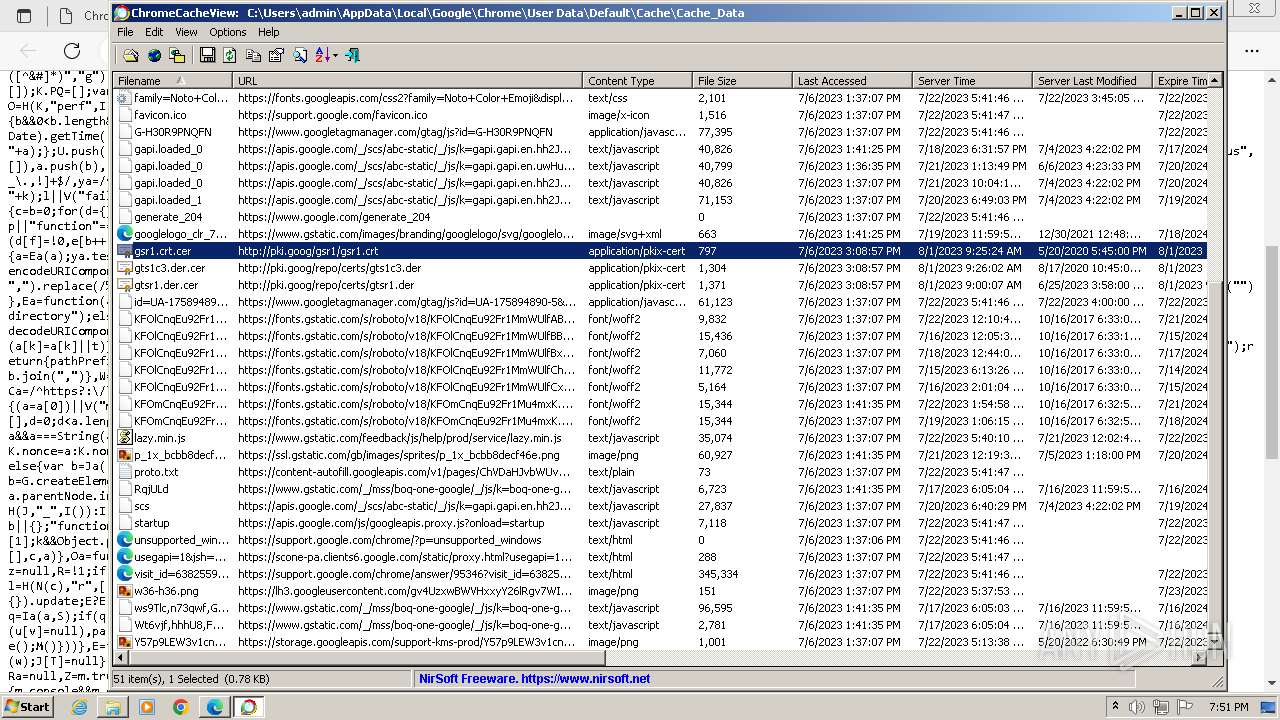This screenshot has width=1280, height=720.
Task: Click reload button in background browser window
Action: coord(72,50)
